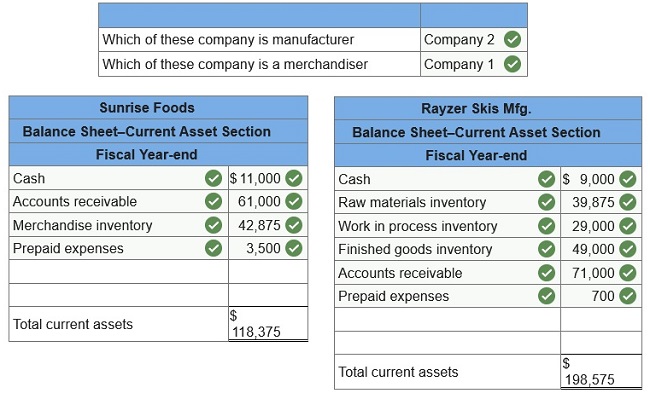Open the Sunrise Foods Cash account dropdown
650x399 pixels.
pos(119,178)
